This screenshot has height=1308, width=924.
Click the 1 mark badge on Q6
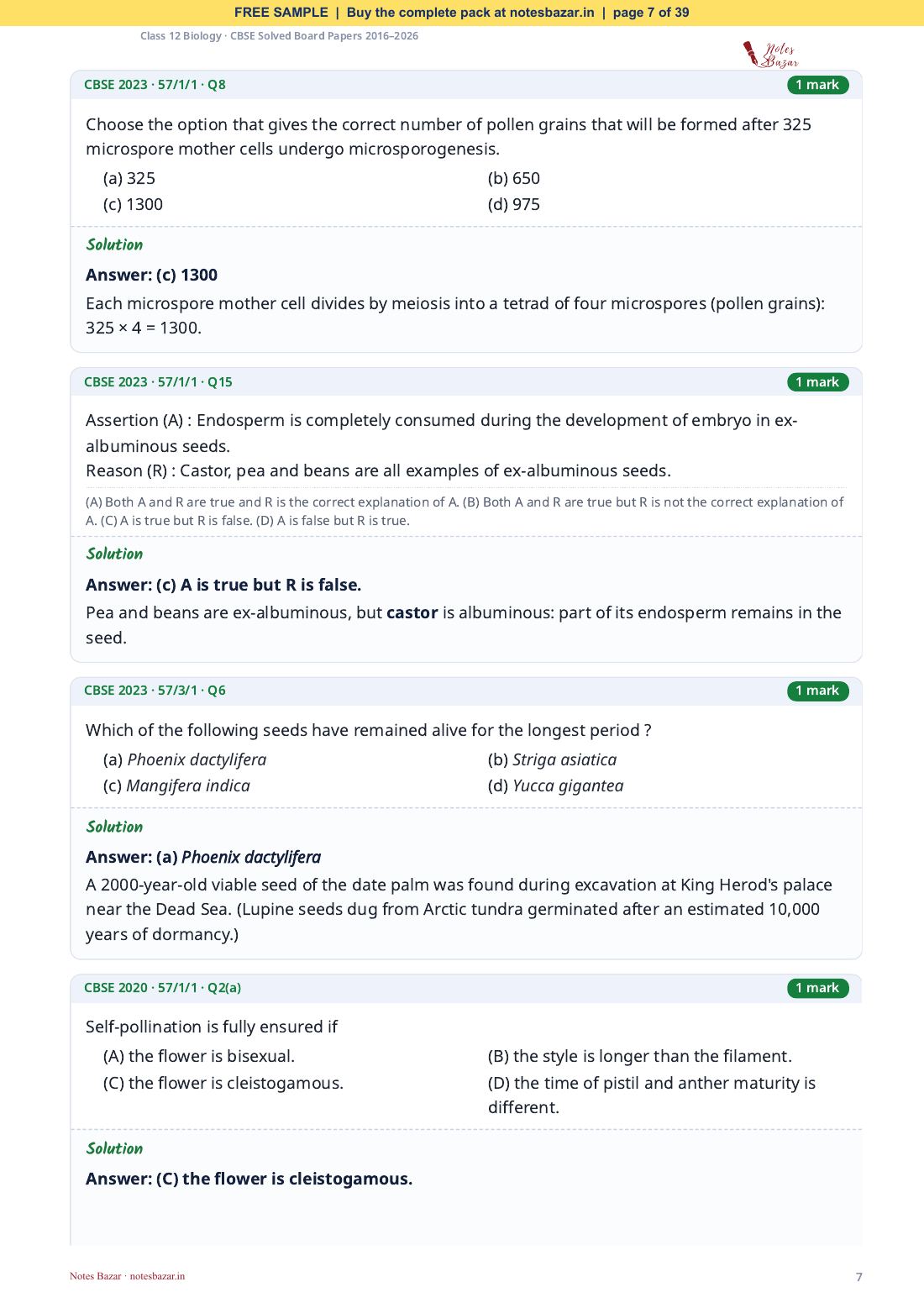click(x=817, y=691)
